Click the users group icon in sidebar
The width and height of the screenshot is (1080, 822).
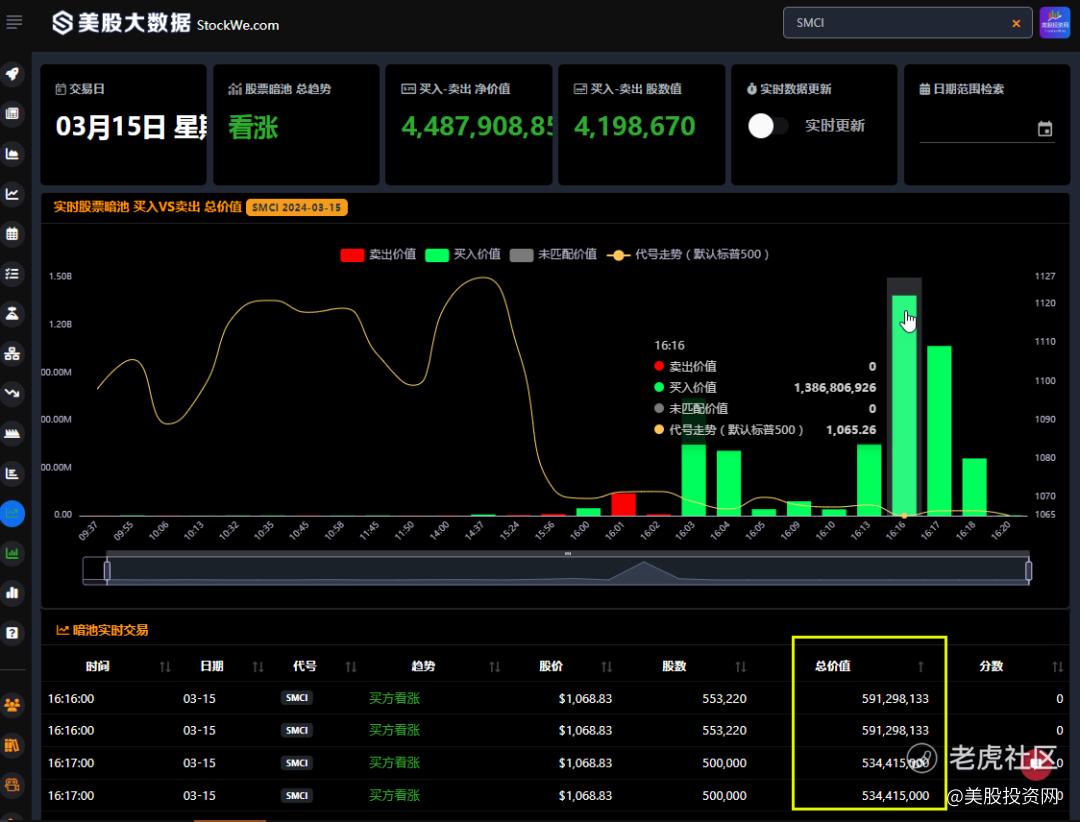[x=13, y=705]
